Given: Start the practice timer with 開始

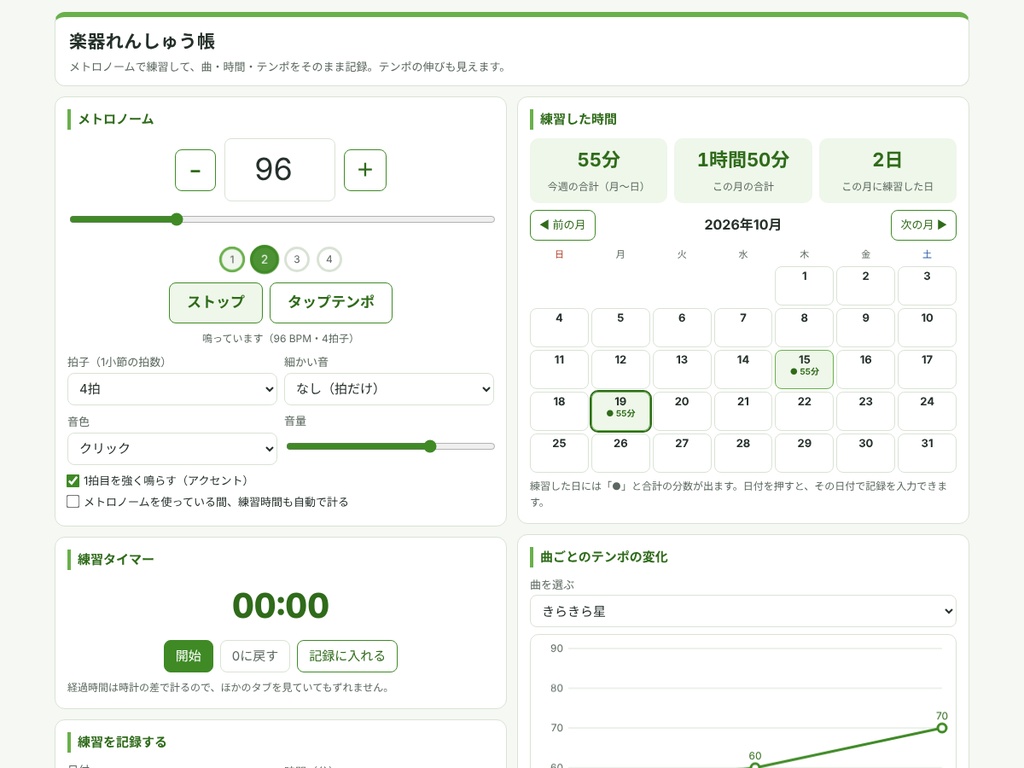Looking at the screenshot, I should coord(188,656).
